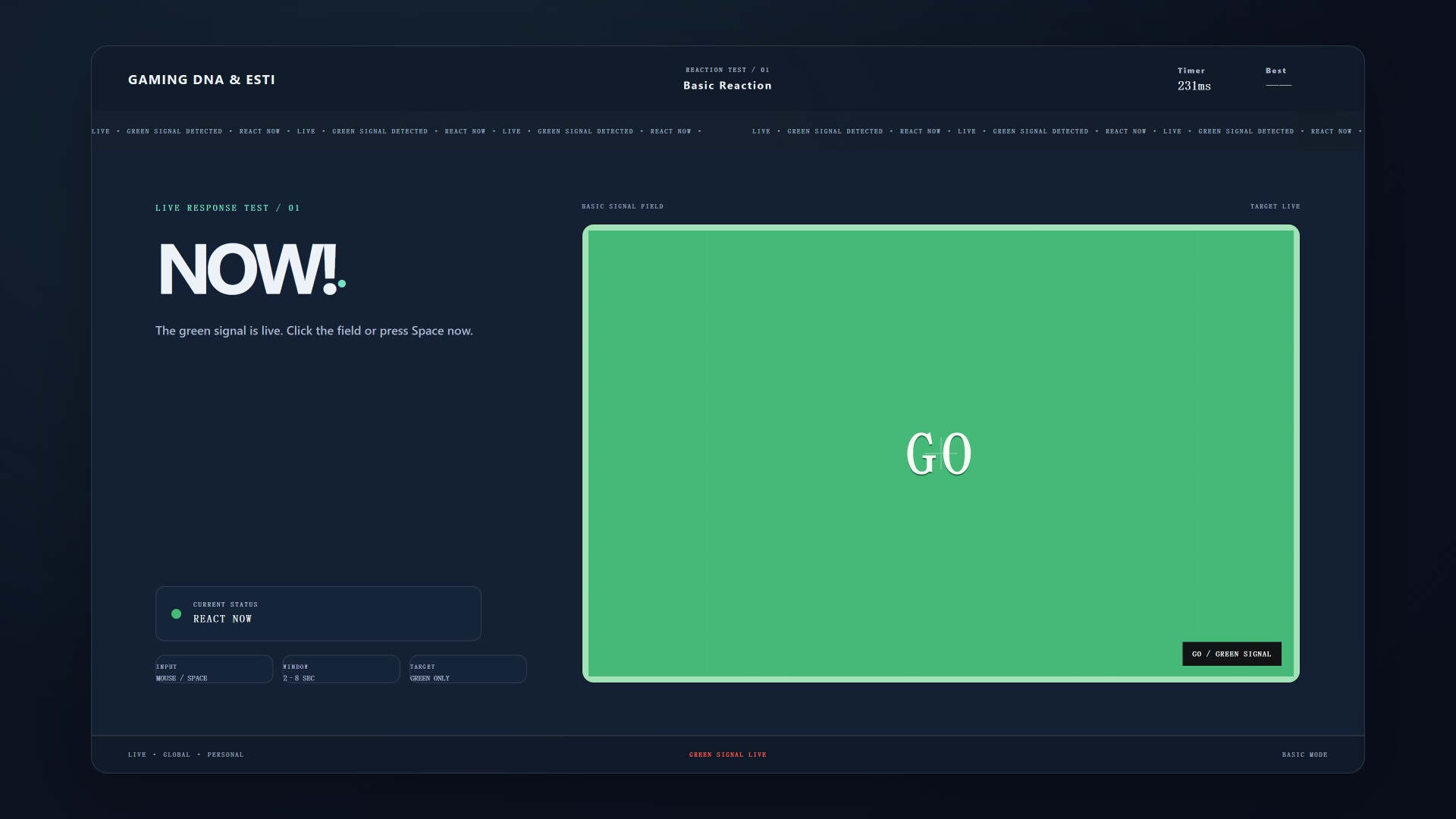1456x819 pixels.
Task: Click PERSONAL in the footer
Action: (x=225, y=755)
